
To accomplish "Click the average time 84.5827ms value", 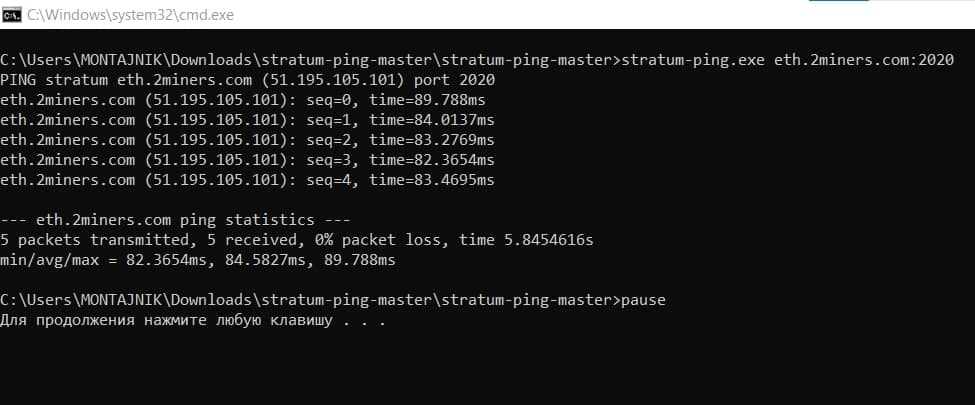I will [x=252, y=261].
